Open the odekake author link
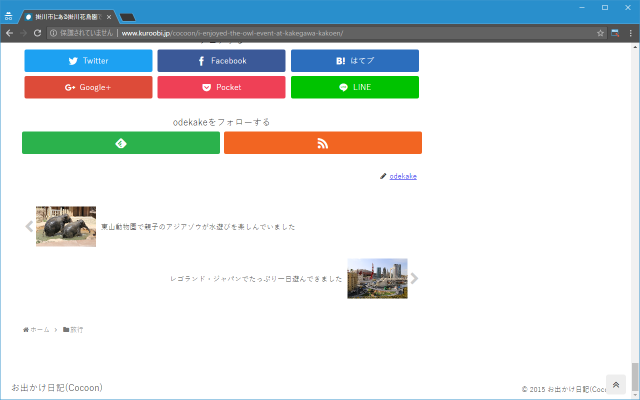Screen dimensions: 640x400 [x=402, y=176]
